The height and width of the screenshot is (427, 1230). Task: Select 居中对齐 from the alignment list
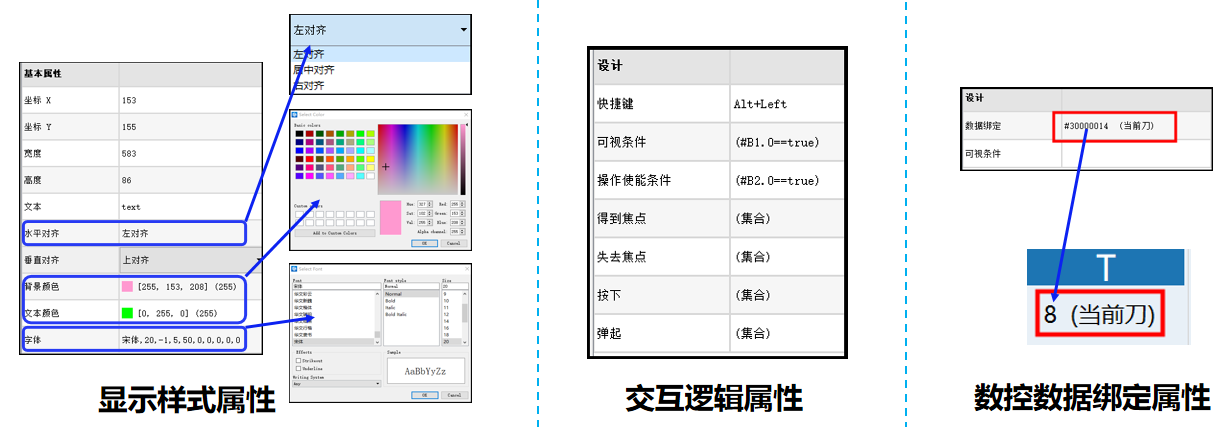[x=314, y=70]
